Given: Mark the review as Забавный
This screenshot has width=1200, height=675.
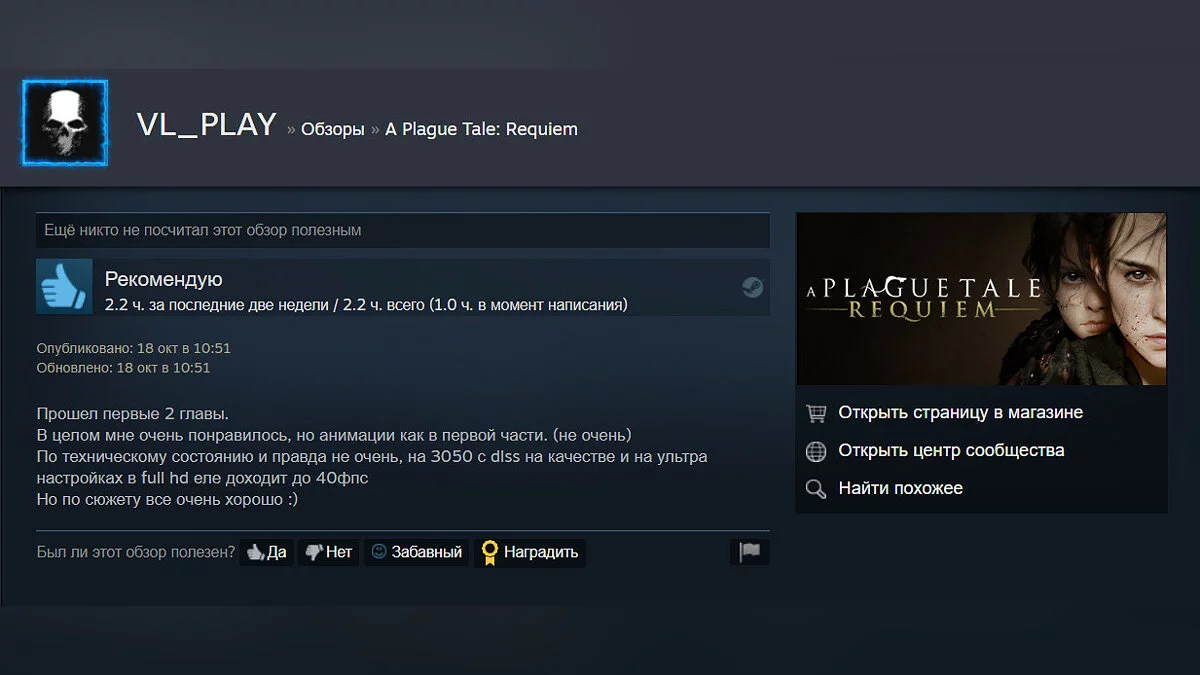Looking at the screenshot, I should click(x=417, y=552).
